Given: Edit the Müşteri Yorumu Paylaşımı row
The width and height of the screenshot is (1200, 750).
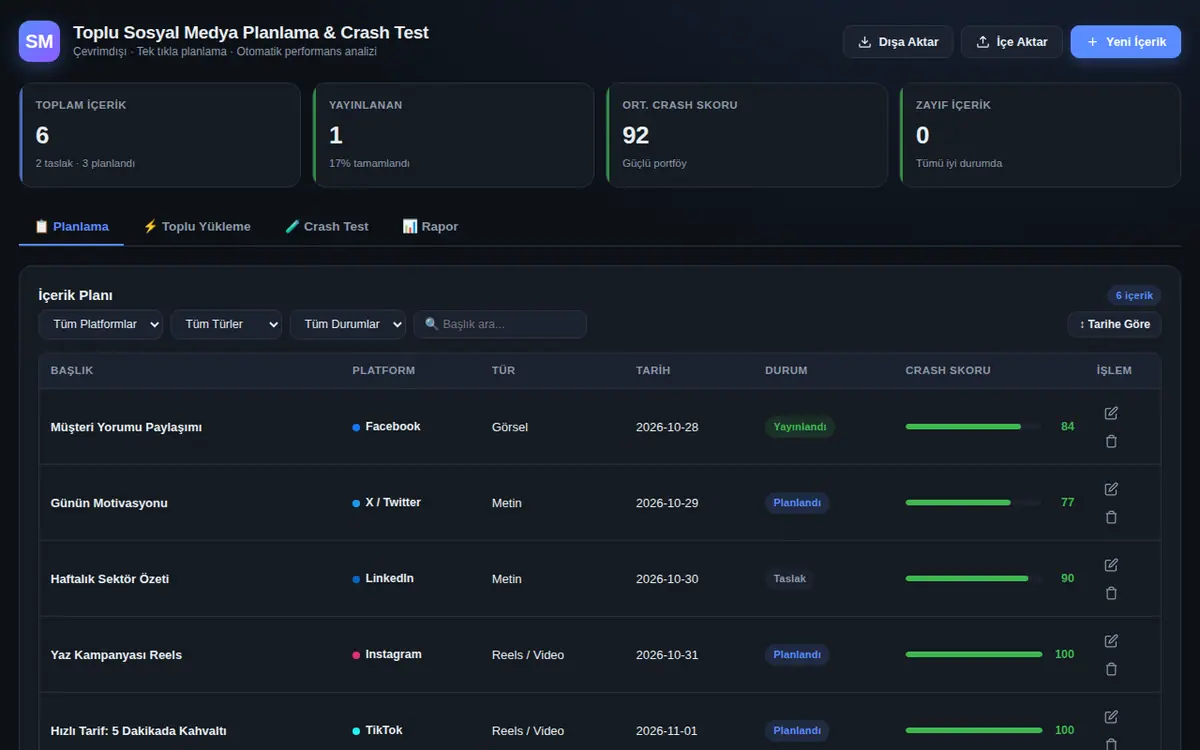Looking at the screenshot, I should coord(1111,413).
